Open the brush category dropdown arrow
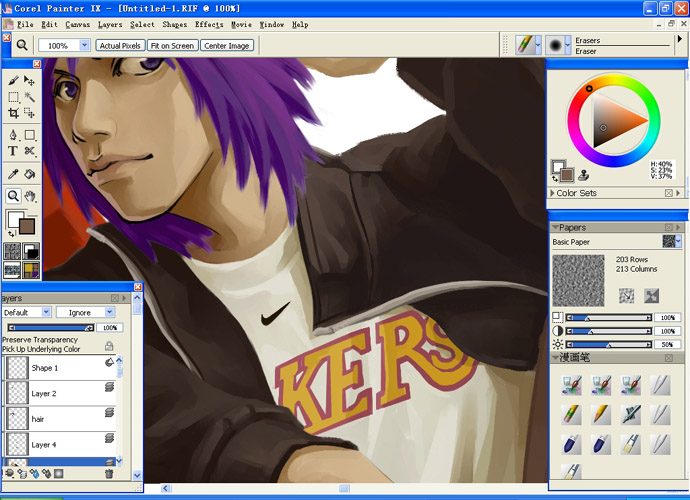Image resolution: width=690 pixels, height=500 pixels. click(x=538, y=45)
